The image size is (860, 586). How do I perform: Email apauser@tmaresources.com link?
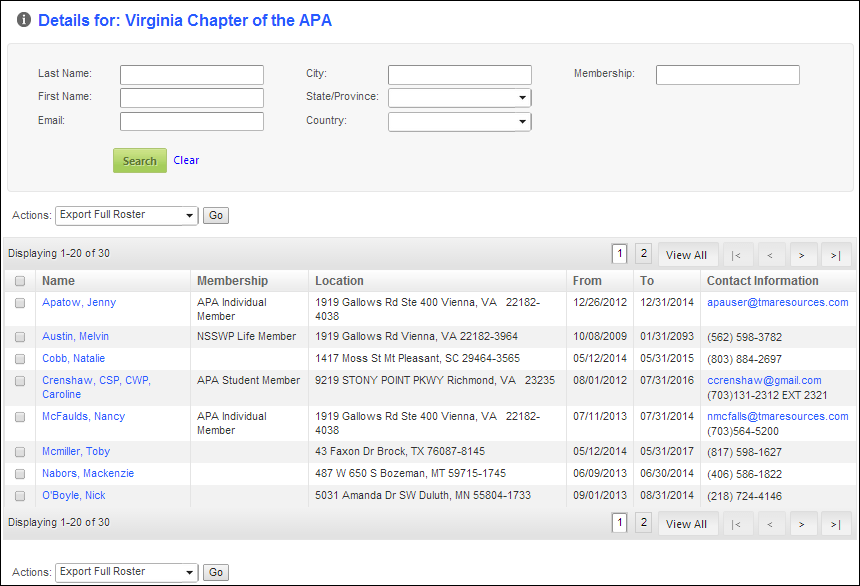(778, 302)
